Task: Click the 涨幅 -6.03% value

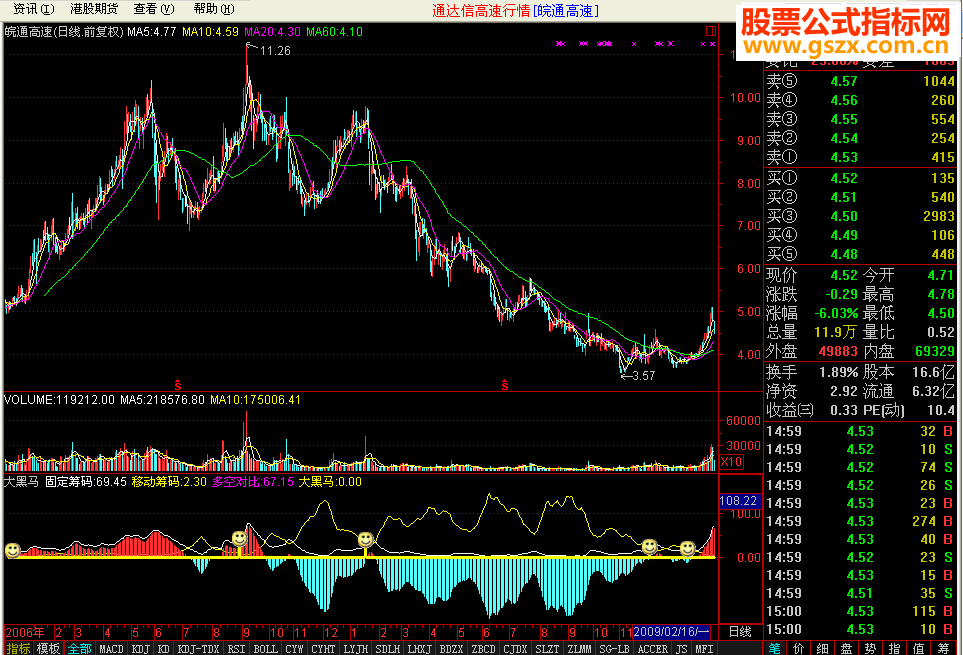Action: (836, 313)
